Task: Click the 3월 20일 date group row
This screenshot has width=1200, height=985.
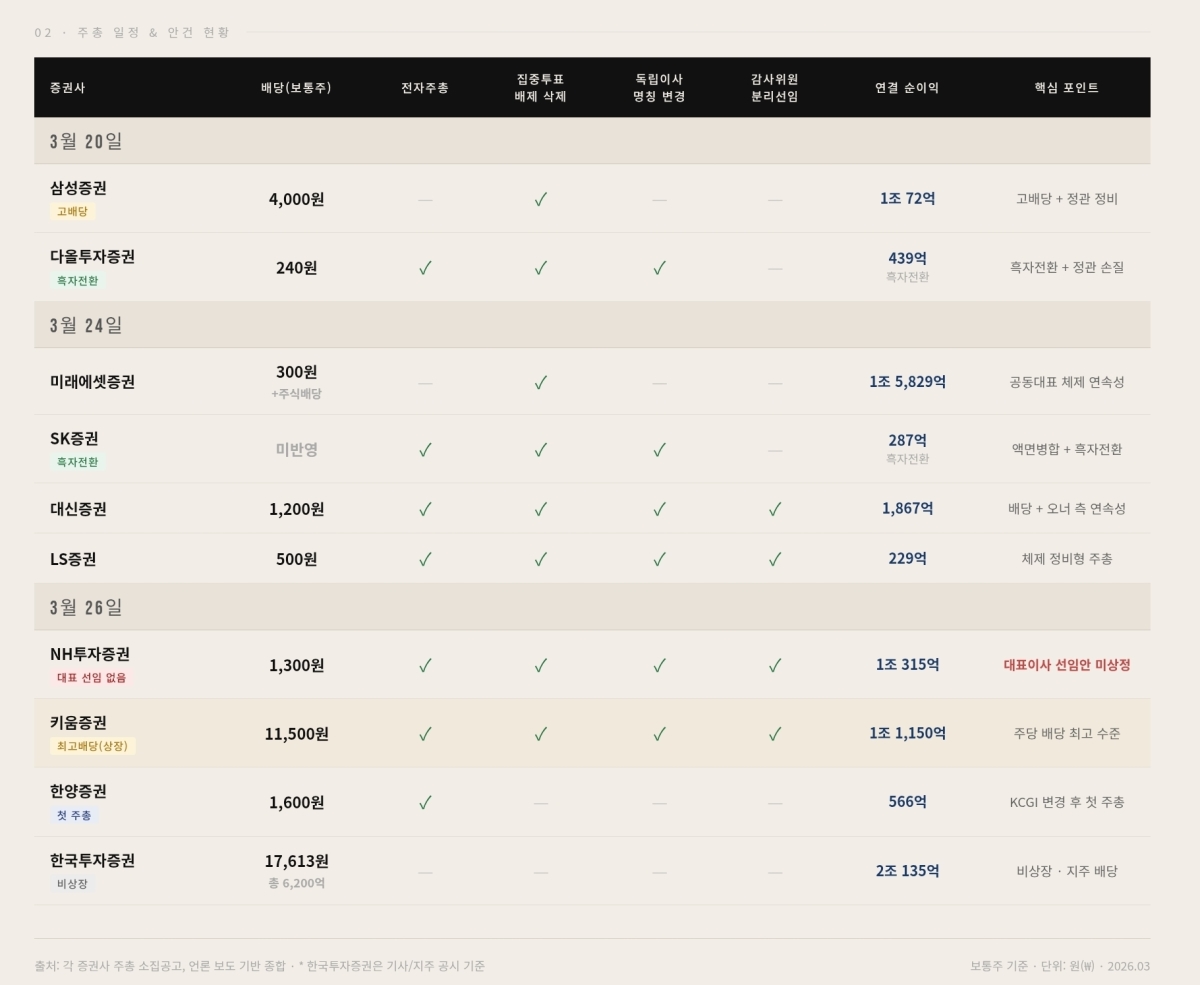Action: click(592, 141)
